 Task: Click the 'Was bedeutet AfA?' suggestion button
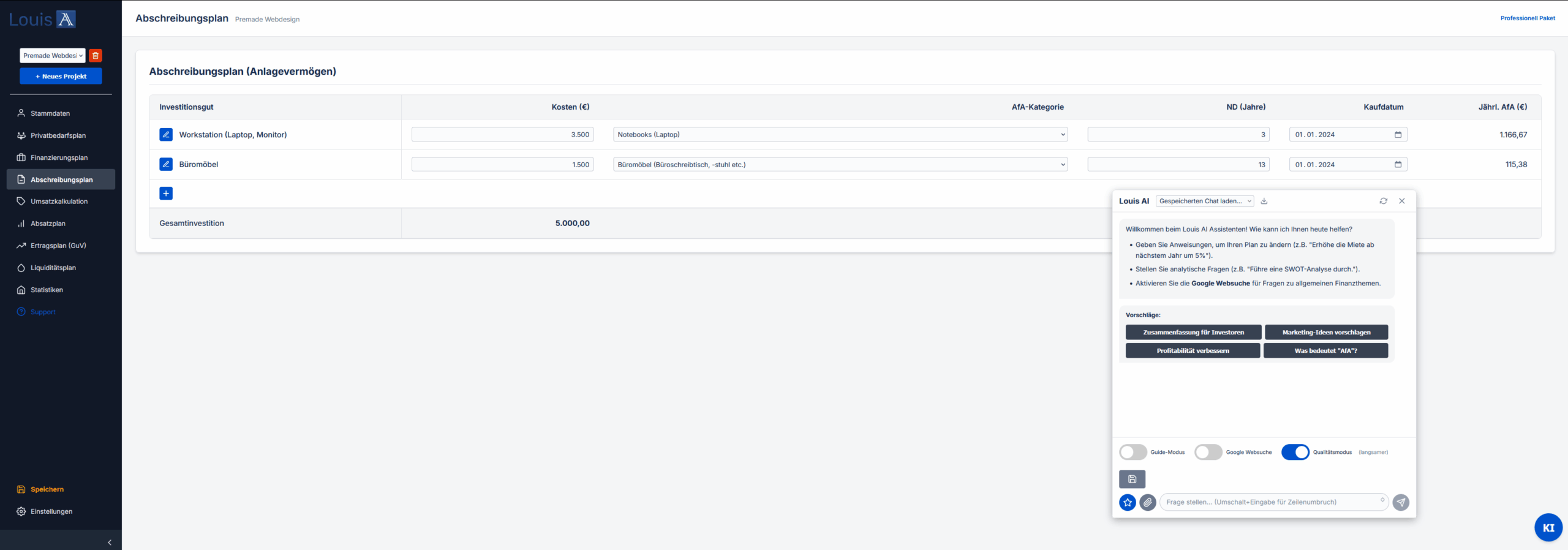coord(1325,351)
